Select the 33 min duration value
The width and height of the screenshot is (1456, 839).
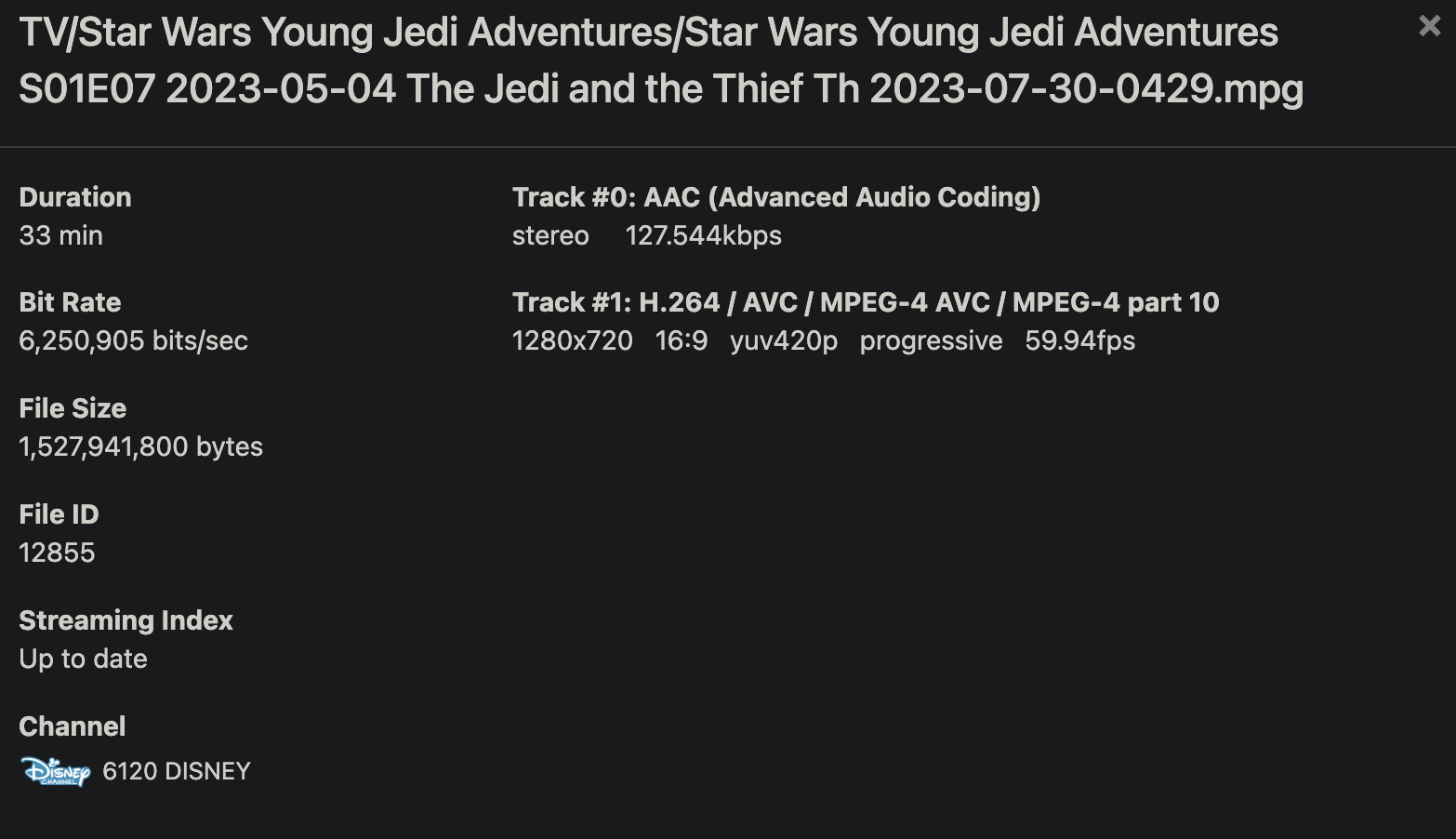(61, 235)
